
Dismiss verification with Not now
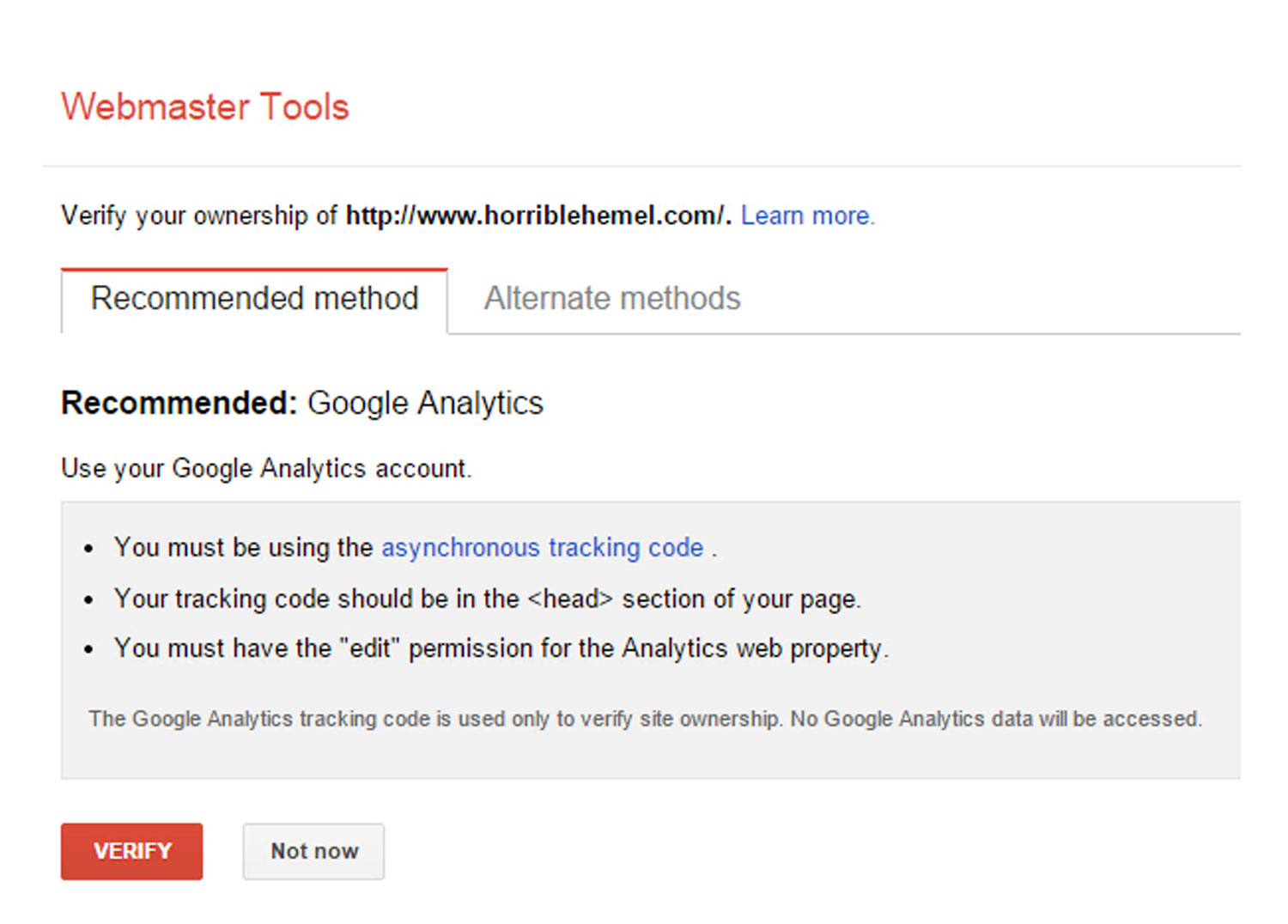(313, 851)
